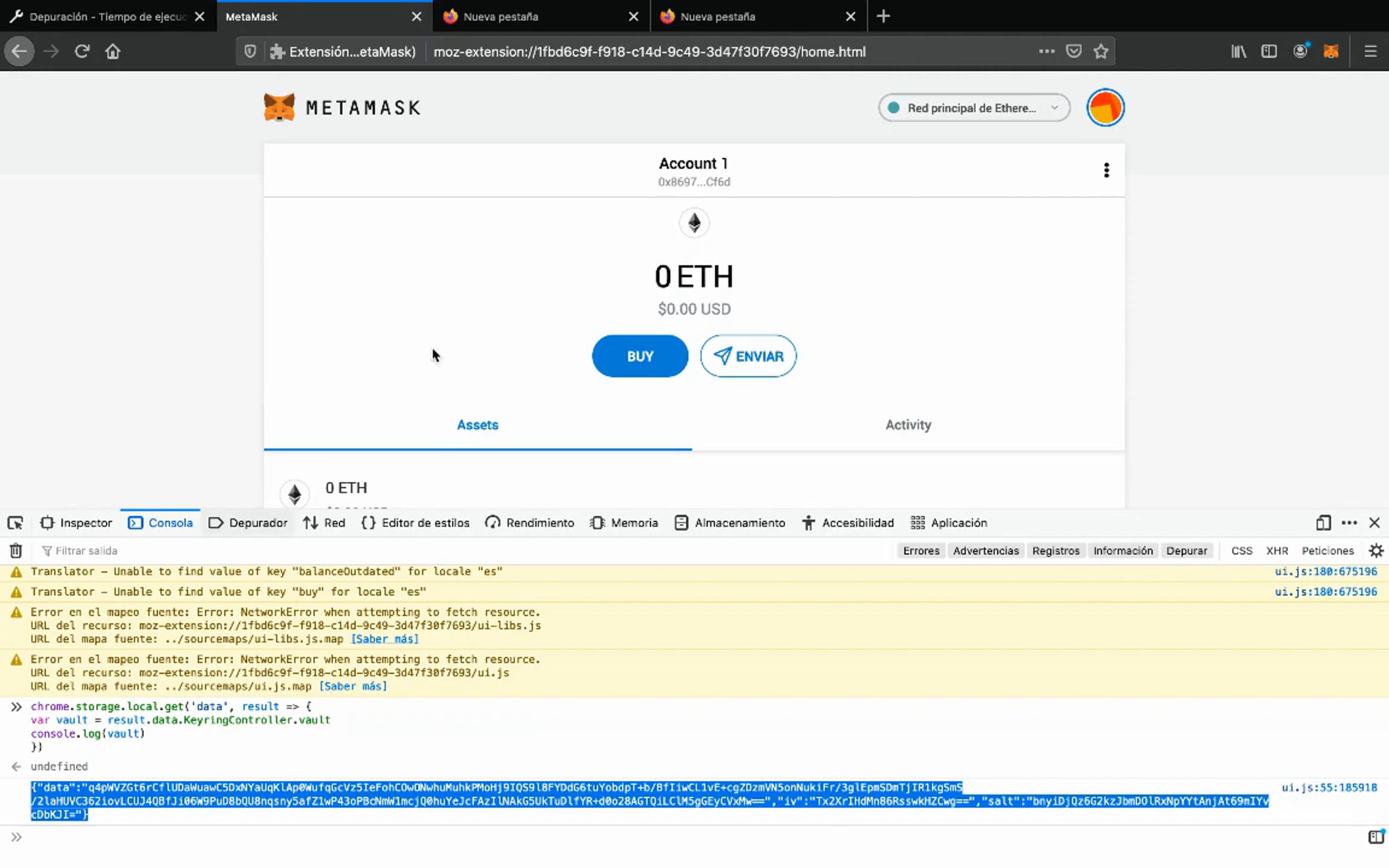This screenshot has height=868, width=1389.
Task: Click the MetaMask fox logo
Action: pos(279,108)
